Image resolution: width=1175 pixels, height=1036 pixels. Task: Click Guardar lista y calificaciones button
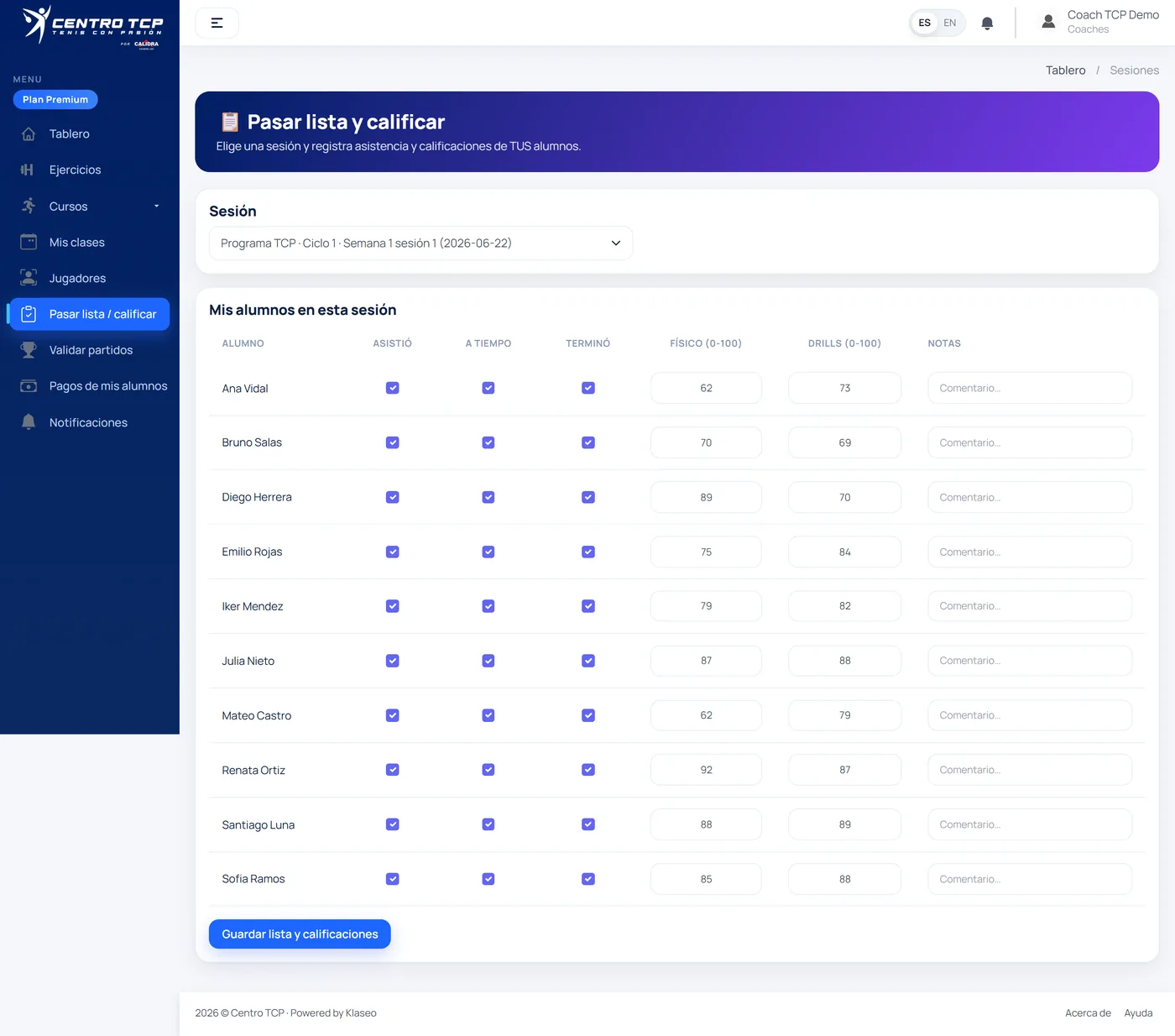300,934
